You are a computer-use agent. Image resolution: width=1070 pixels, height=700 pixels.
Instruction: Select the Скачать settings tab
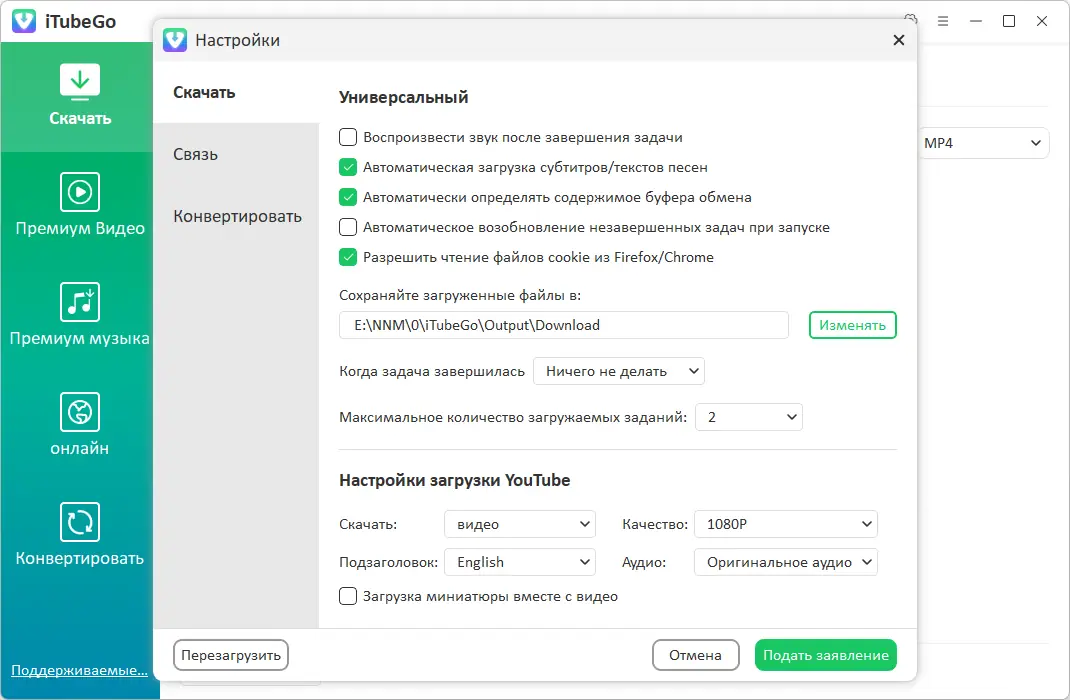(x=236, y=92)
